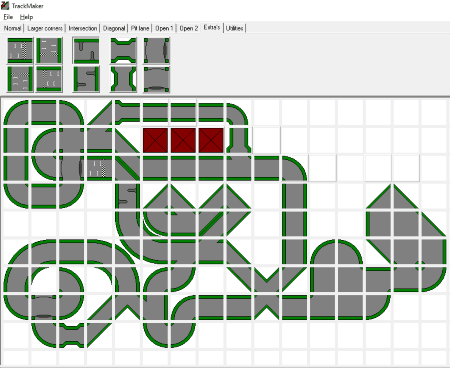The image size is (450, 368).
Task: Open the Intersection tab
Action: [83, 28]
